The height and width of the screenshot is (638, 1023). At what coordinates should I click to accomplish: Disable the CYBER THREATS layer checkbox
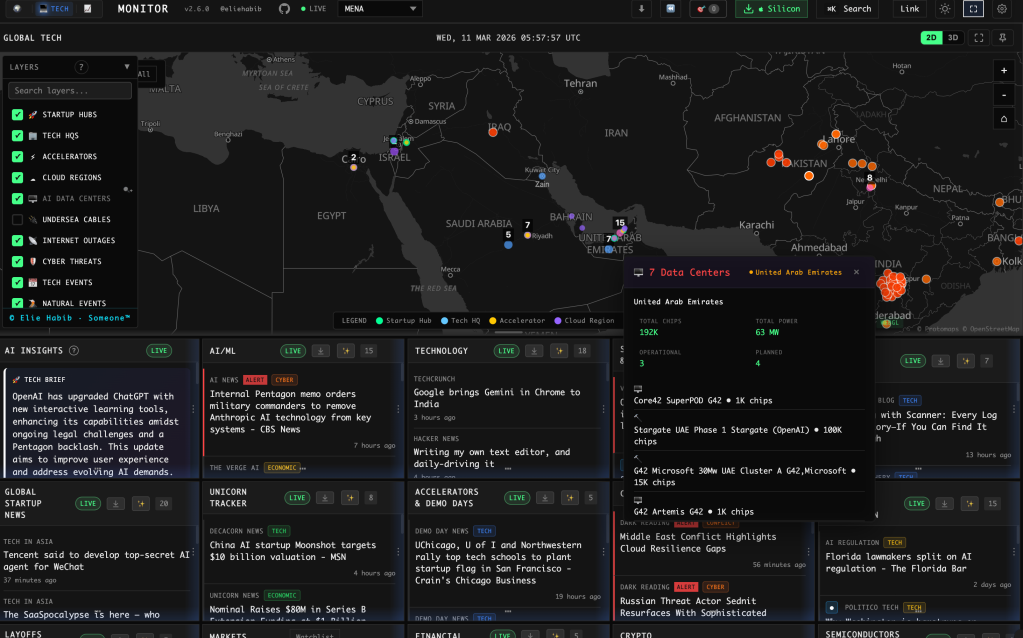[15, 262]
